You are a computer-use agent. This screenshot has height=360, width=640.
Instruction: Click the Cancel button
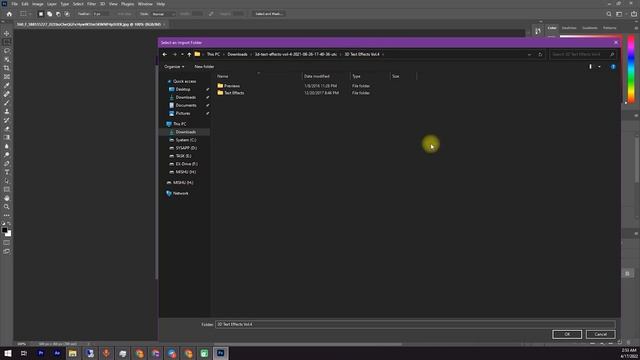[600, 334]
